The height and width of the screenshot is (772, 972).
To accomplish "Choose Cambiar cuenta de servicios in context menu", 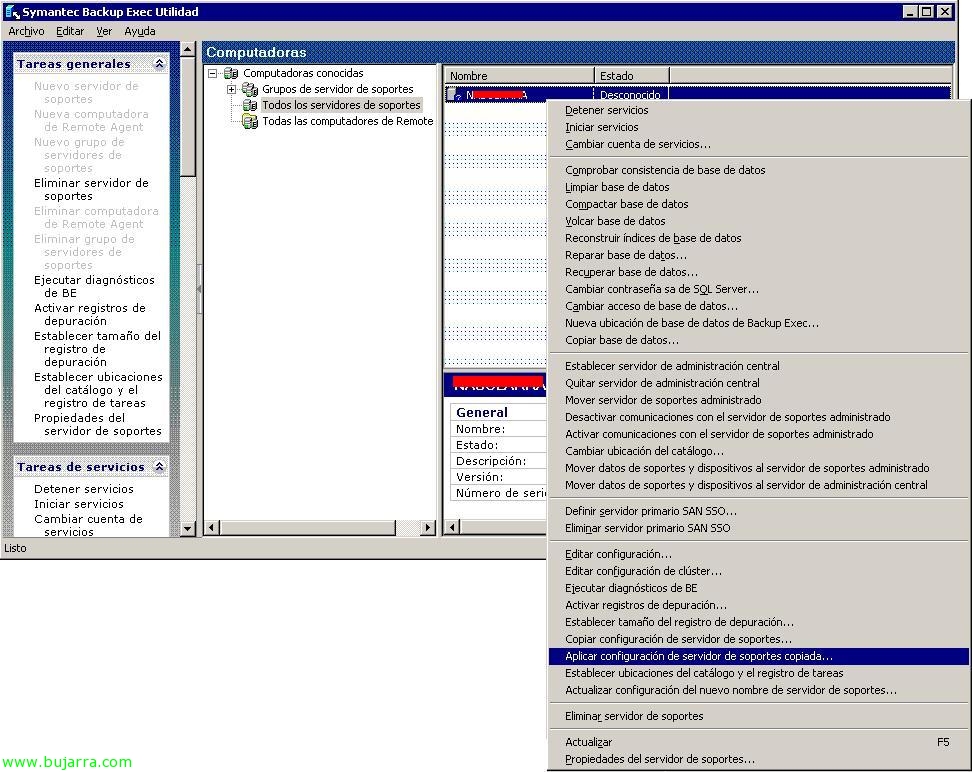I will 759,144.
